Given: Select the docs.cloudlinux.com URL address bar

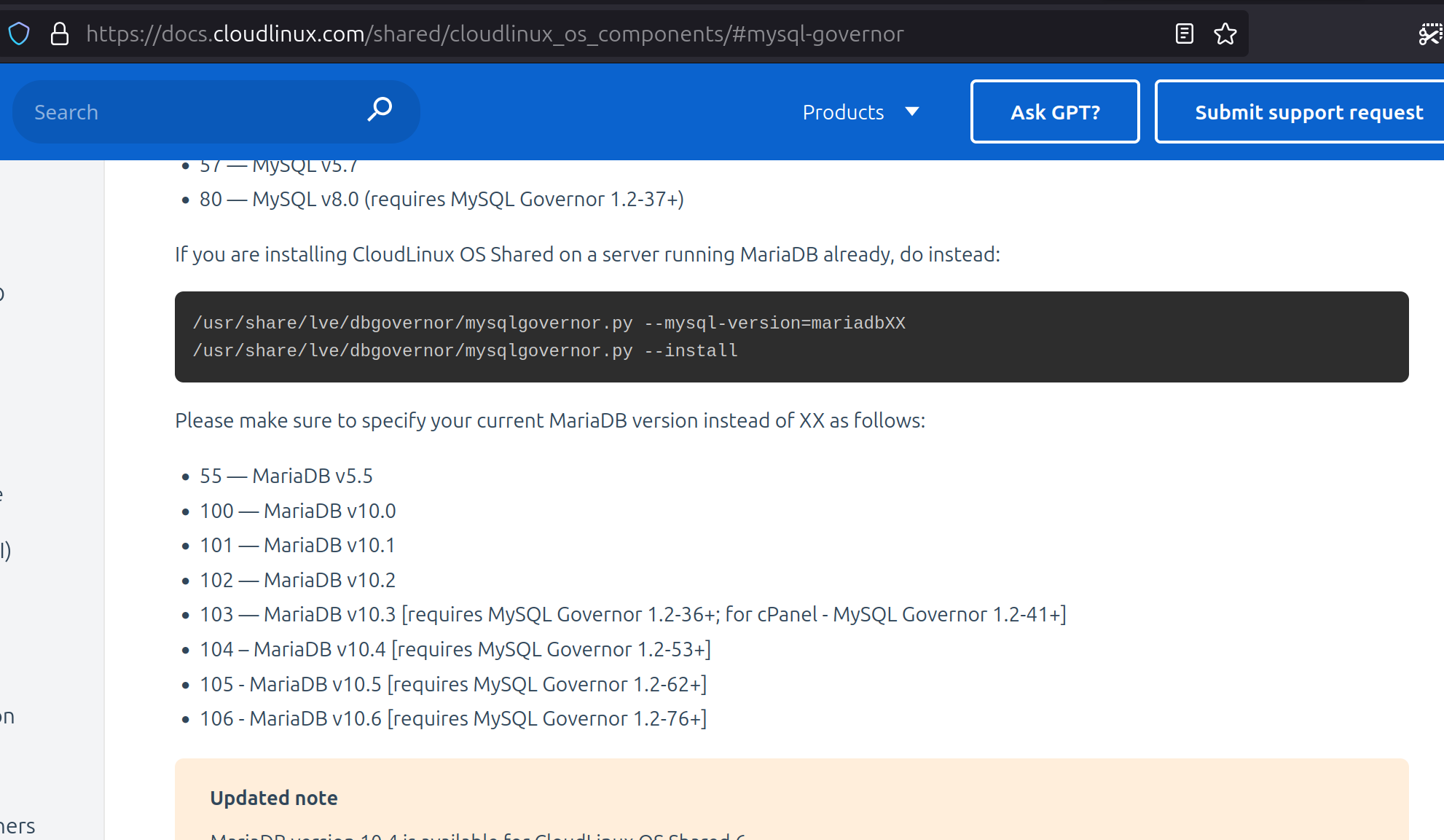Looking at the screenshot, I should [495, 34].
